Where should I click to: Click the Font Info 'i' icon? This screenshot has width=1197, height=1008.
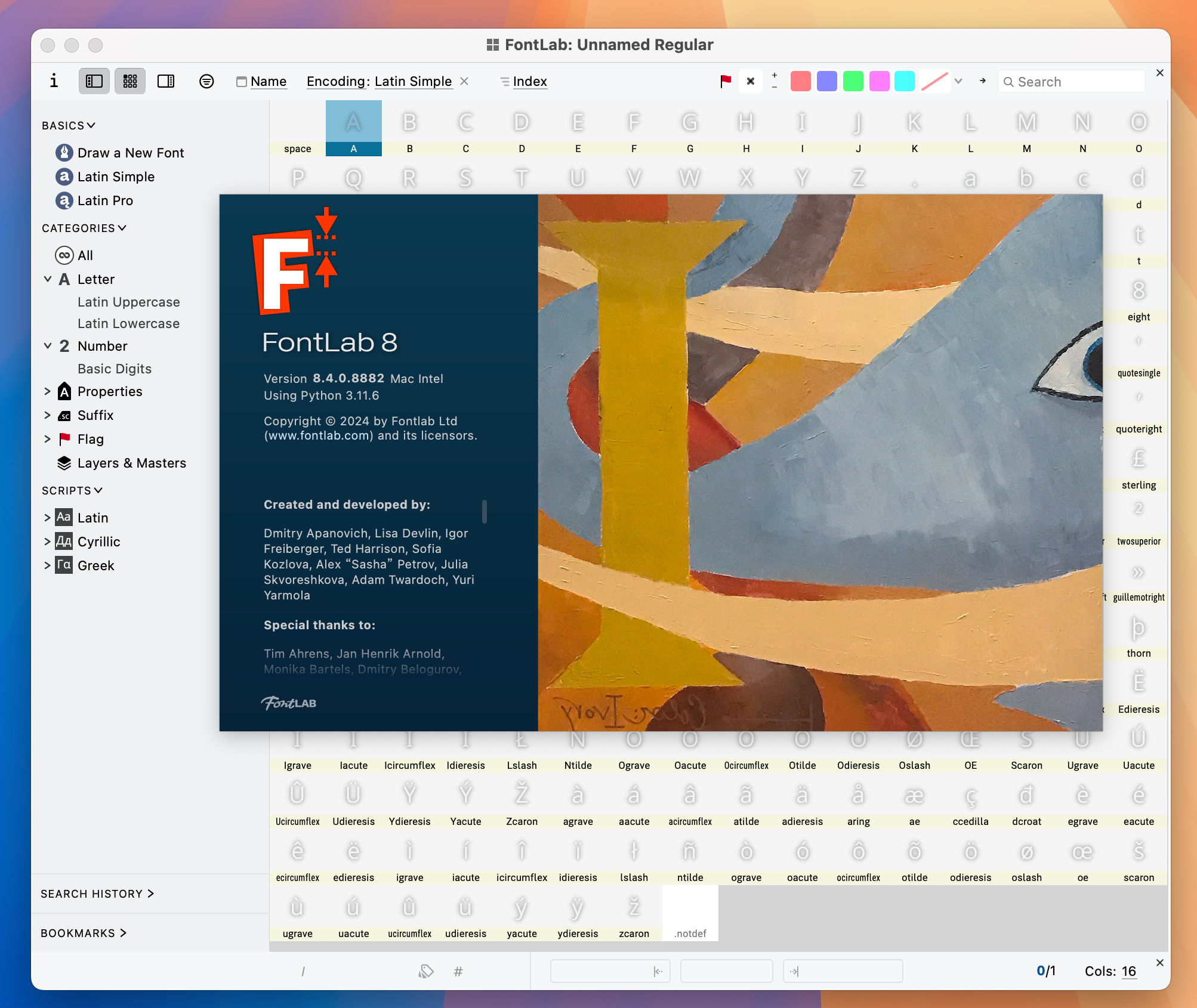click(x=54, y=81)
